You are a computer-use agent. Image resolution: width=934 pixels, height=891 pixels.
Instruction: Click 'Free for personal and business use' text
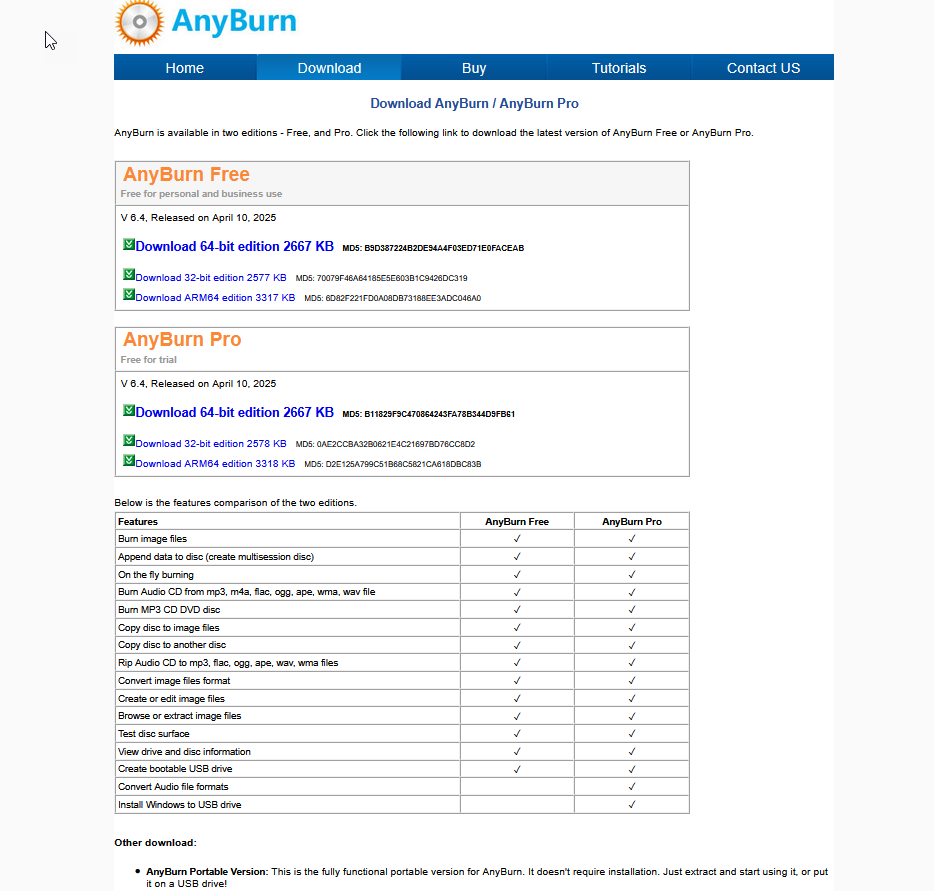(201, 194)
